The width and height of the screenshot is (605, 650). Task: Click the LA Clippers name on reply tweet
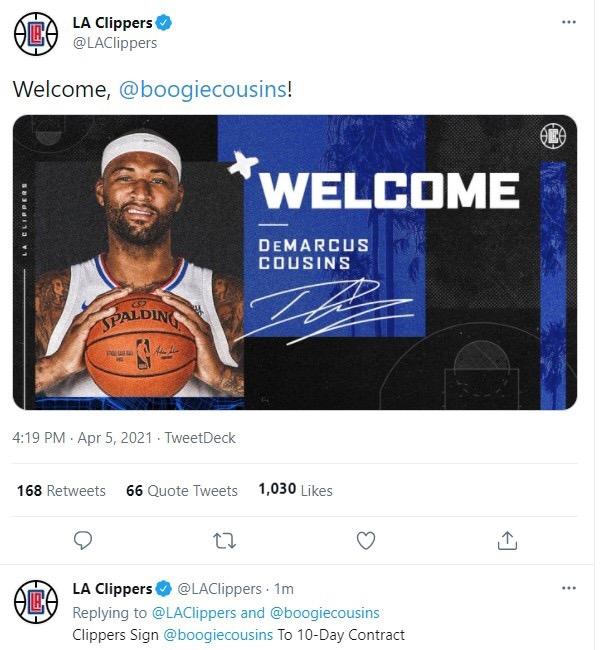click(111, 588)
